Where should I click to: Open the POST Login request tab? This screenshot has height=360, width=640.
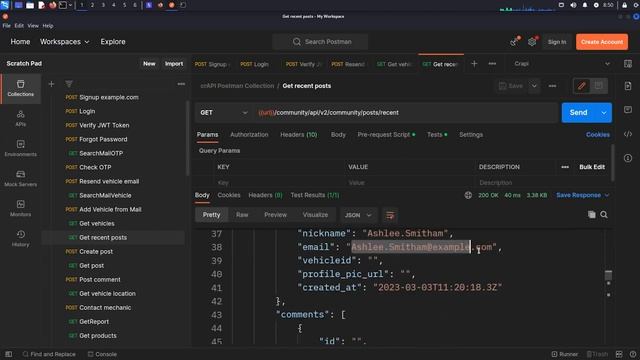click(x=255, y=64)
